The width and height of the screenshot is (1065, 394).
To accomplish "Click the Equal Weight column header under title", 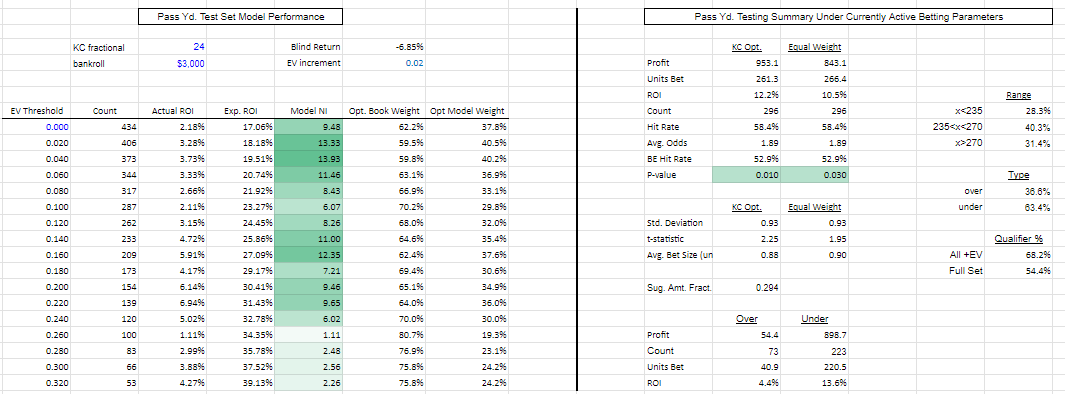I will click(x=814, y=48).
